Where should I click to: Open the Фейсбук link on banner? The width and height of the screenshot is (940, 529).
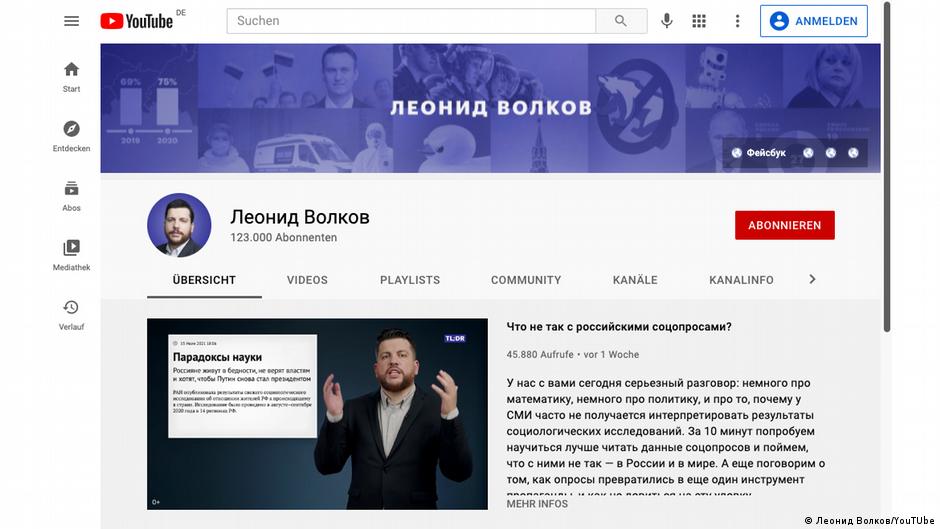click(759, 153)
